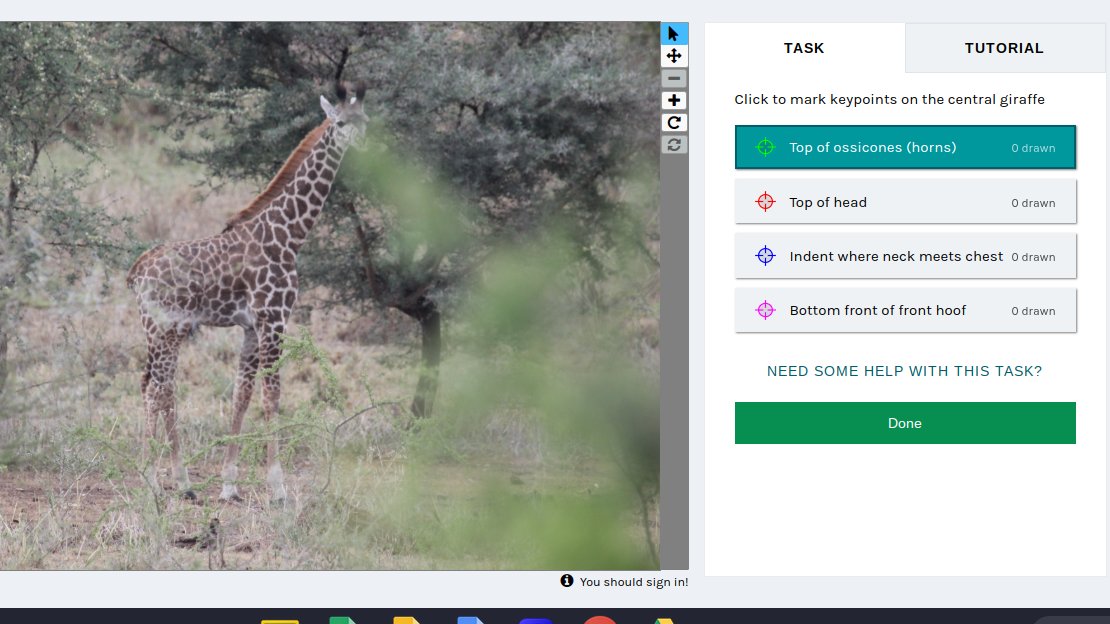Click the You should sign in! notice
This screenshot has height=624, width=1110.
[x=634, y=582]
